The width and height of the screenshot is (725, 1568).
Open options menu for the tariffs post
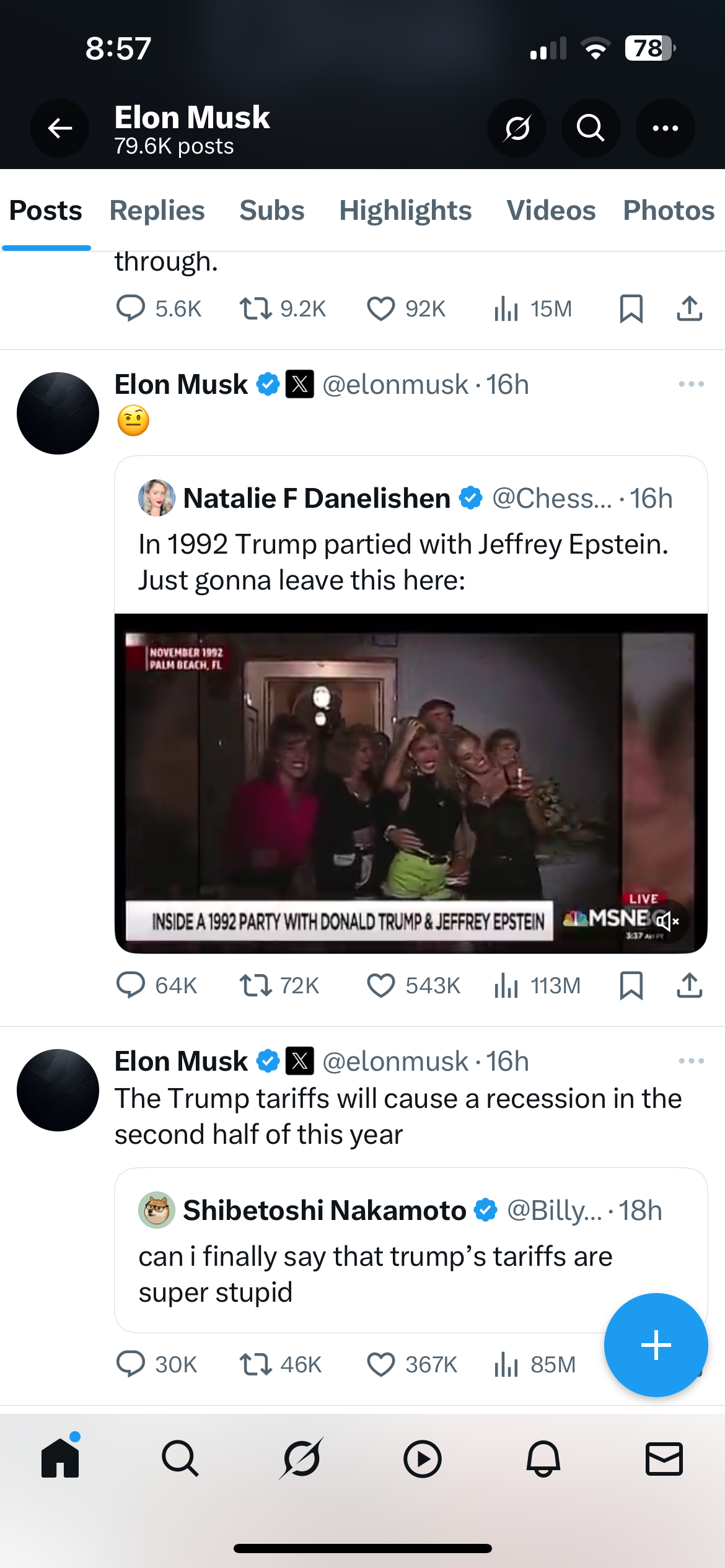click(691, 1061)
